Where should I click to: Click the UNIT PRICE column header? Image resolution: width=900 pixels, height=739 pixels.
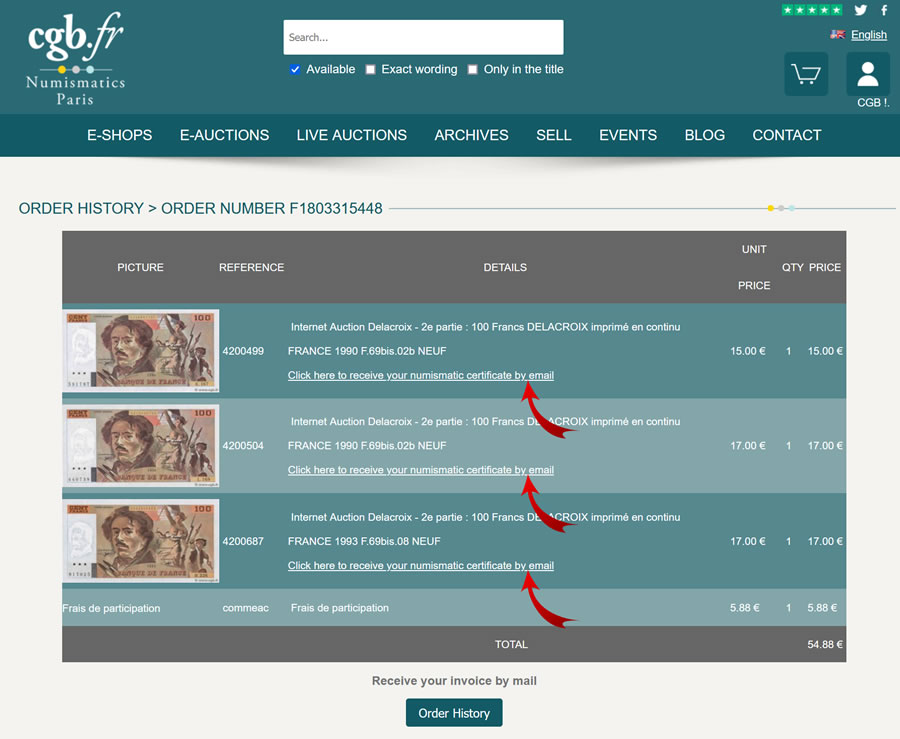tap(754, 267)
